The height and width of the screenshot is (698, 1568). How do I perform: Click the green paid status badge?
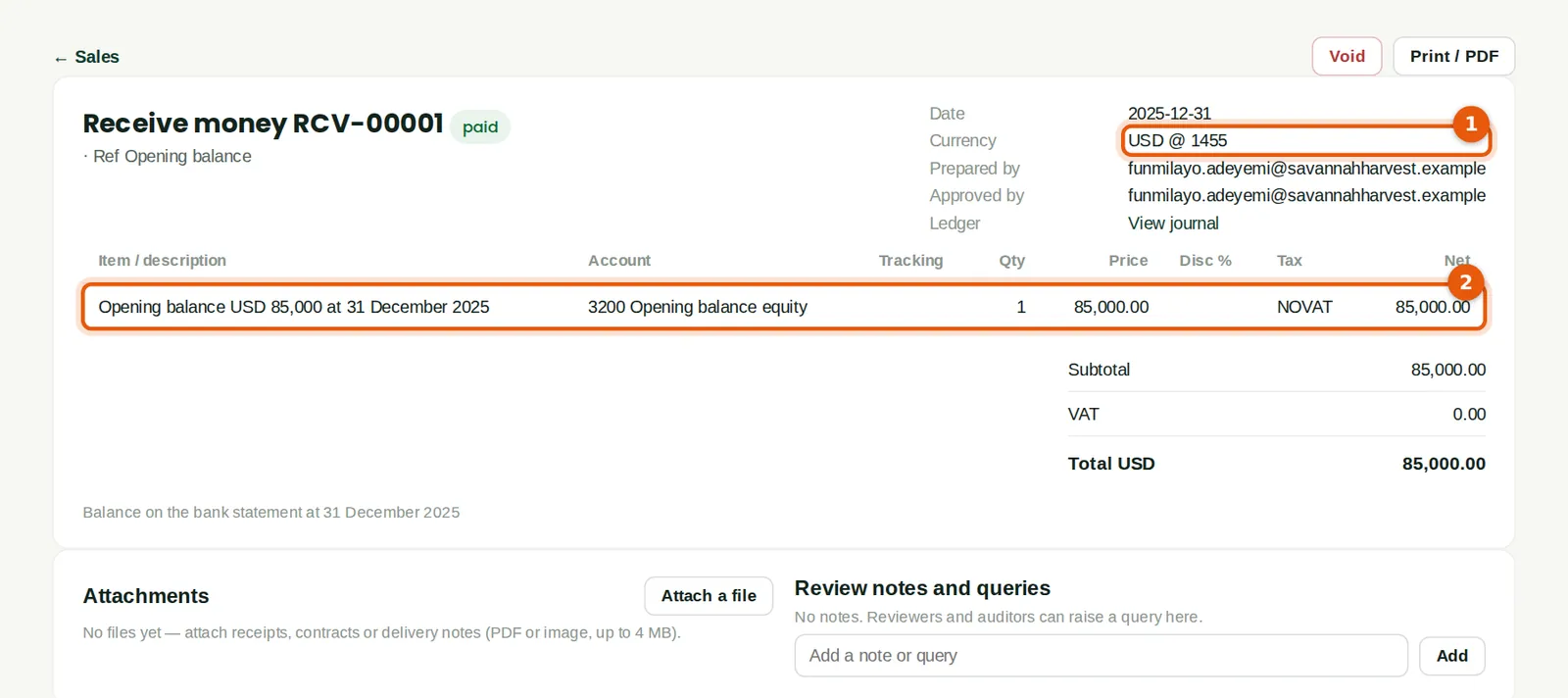point(480,126)
